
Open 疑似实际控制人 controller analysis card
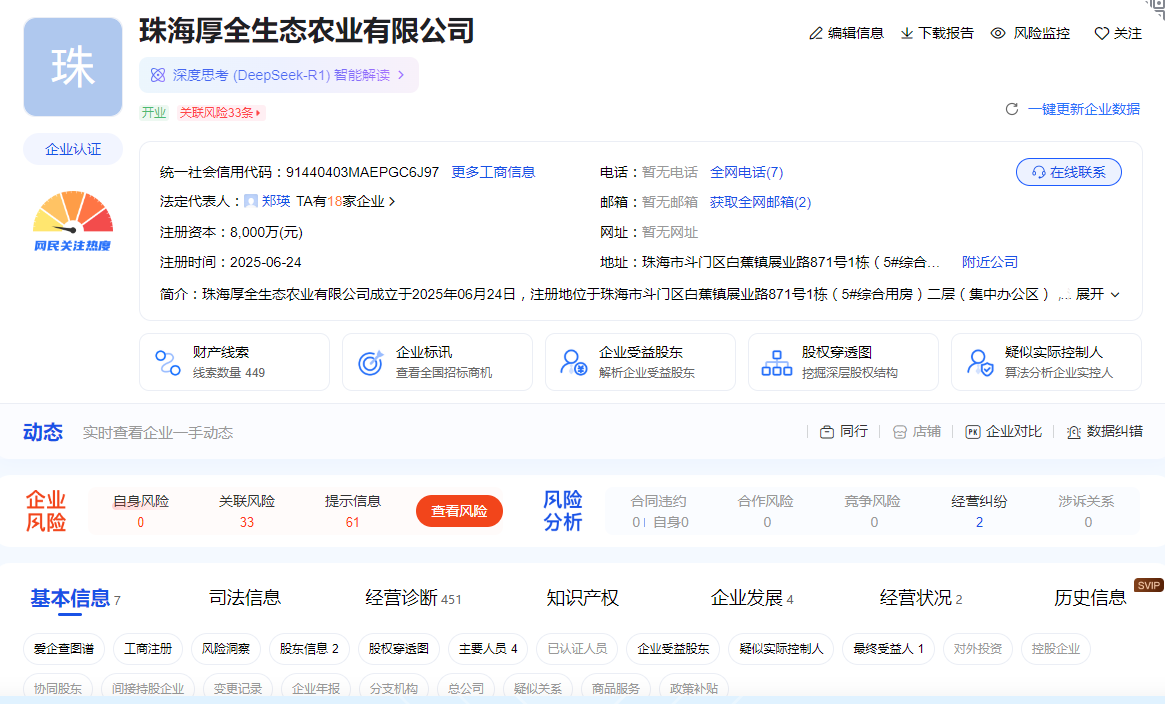pyautogui.click(x=1045, y=362)
